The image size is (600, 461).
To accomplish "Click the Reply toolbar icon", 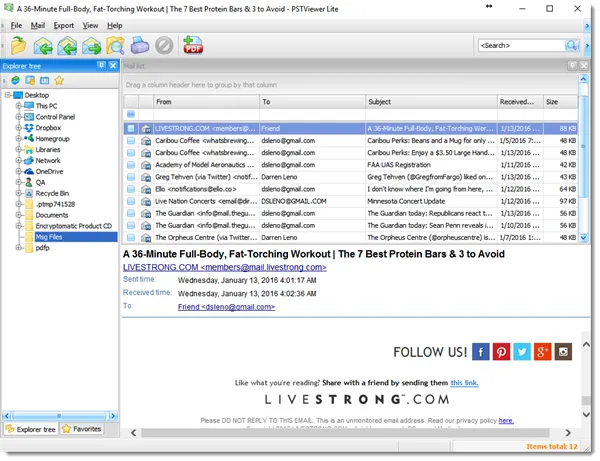I will [x=43, y=46].
